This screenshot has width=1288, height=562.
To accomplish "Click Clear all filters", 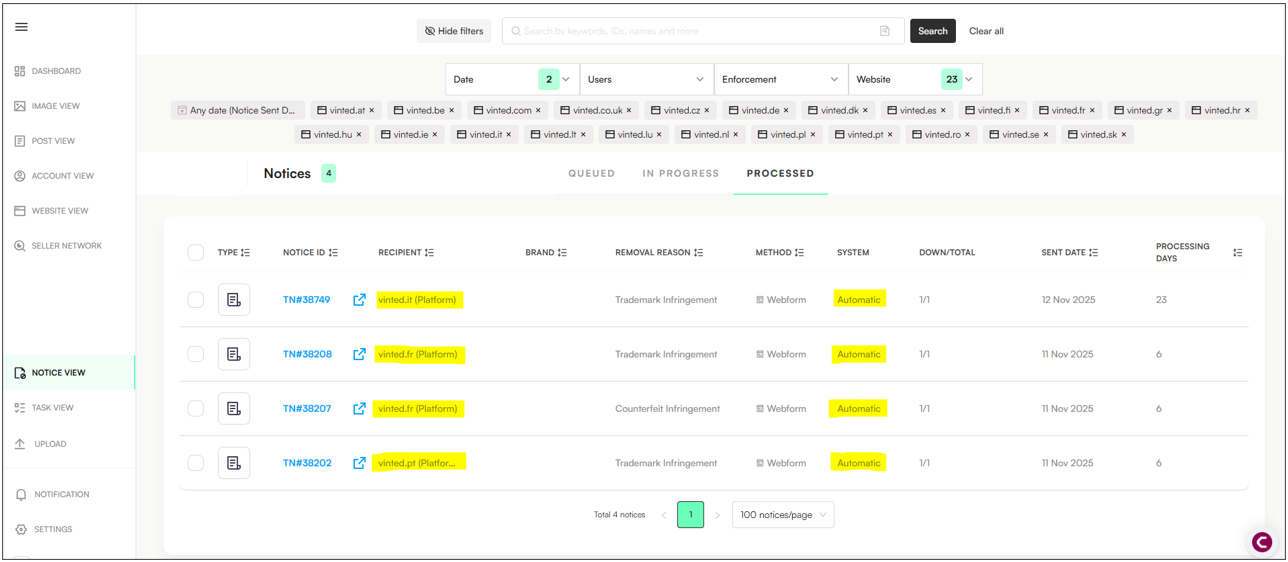I will [986, 31].
